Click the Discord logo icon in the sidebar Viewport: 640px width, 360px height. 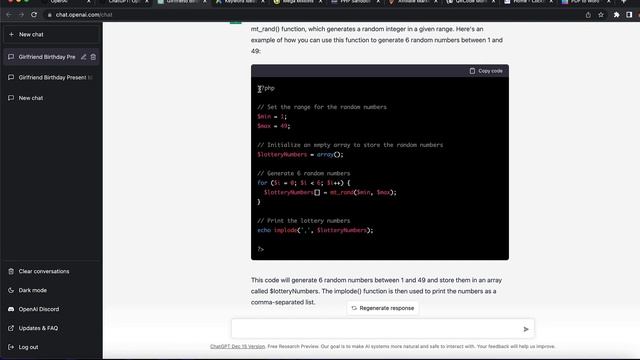11,309
